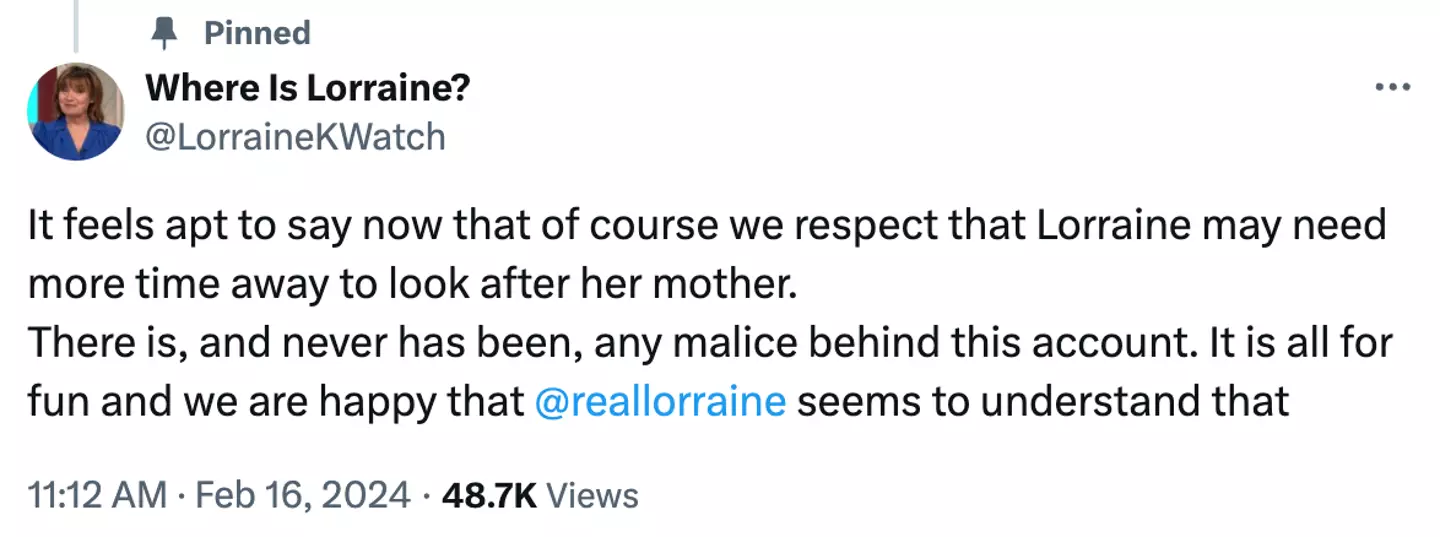
Task: Click the thread connector line above avatar
Action: [77, 25]
